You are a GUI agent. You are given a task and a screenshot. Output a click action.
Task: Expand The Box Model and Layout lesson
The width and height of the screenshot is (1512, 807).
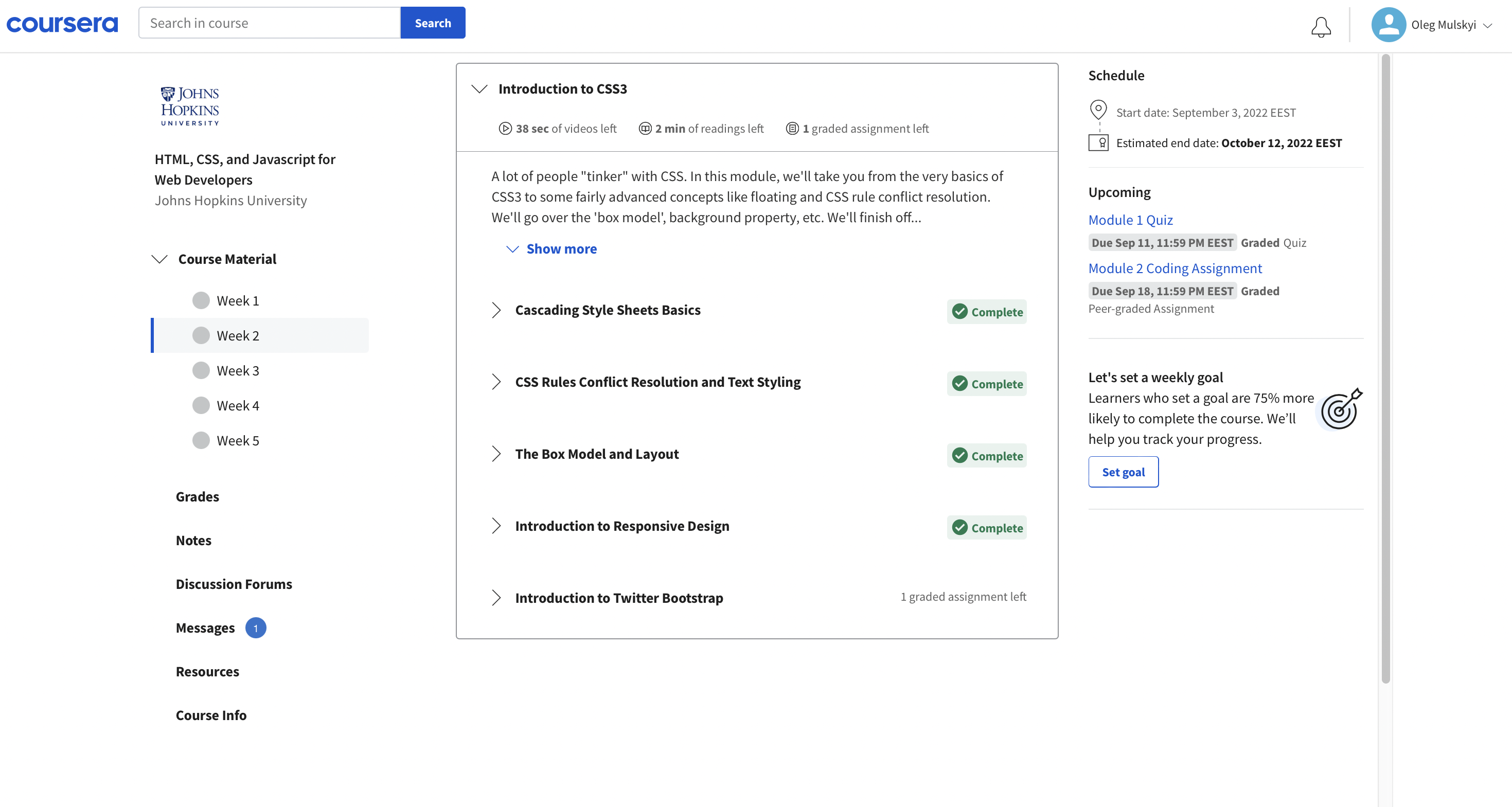pos(496,454)
